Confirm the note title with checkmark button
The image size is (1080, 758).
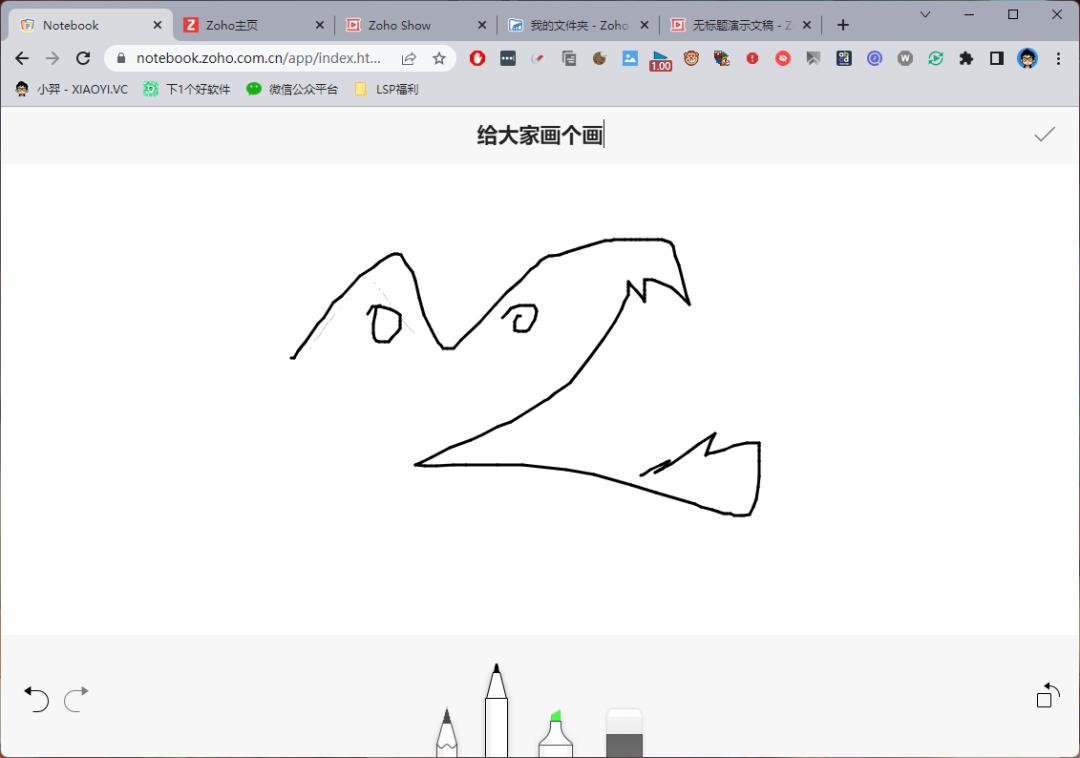(1045, 133)
